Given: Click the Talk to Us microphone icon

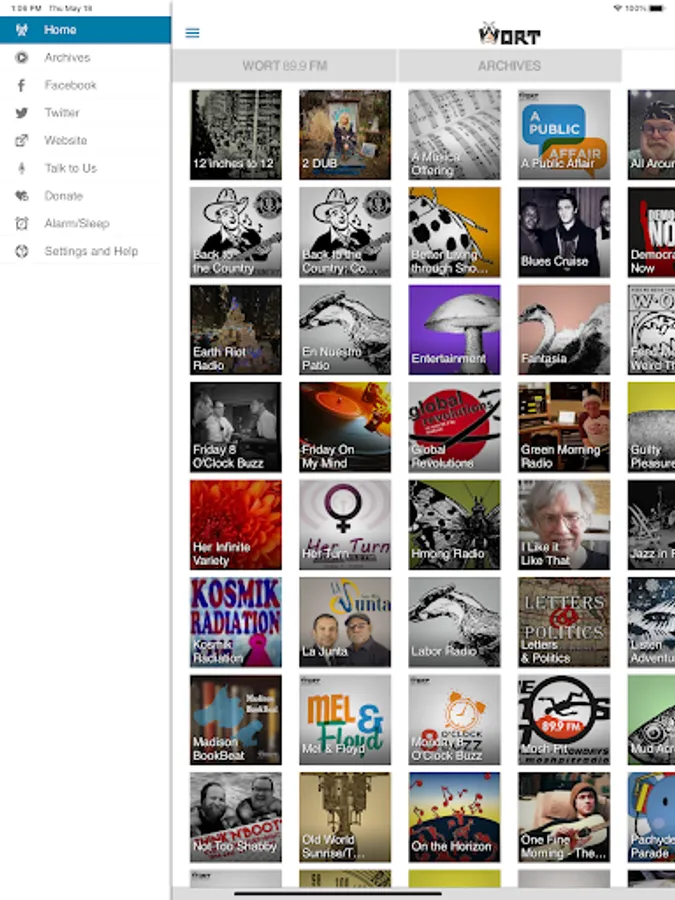Looking at the screenshot, I should click(22, 168).
